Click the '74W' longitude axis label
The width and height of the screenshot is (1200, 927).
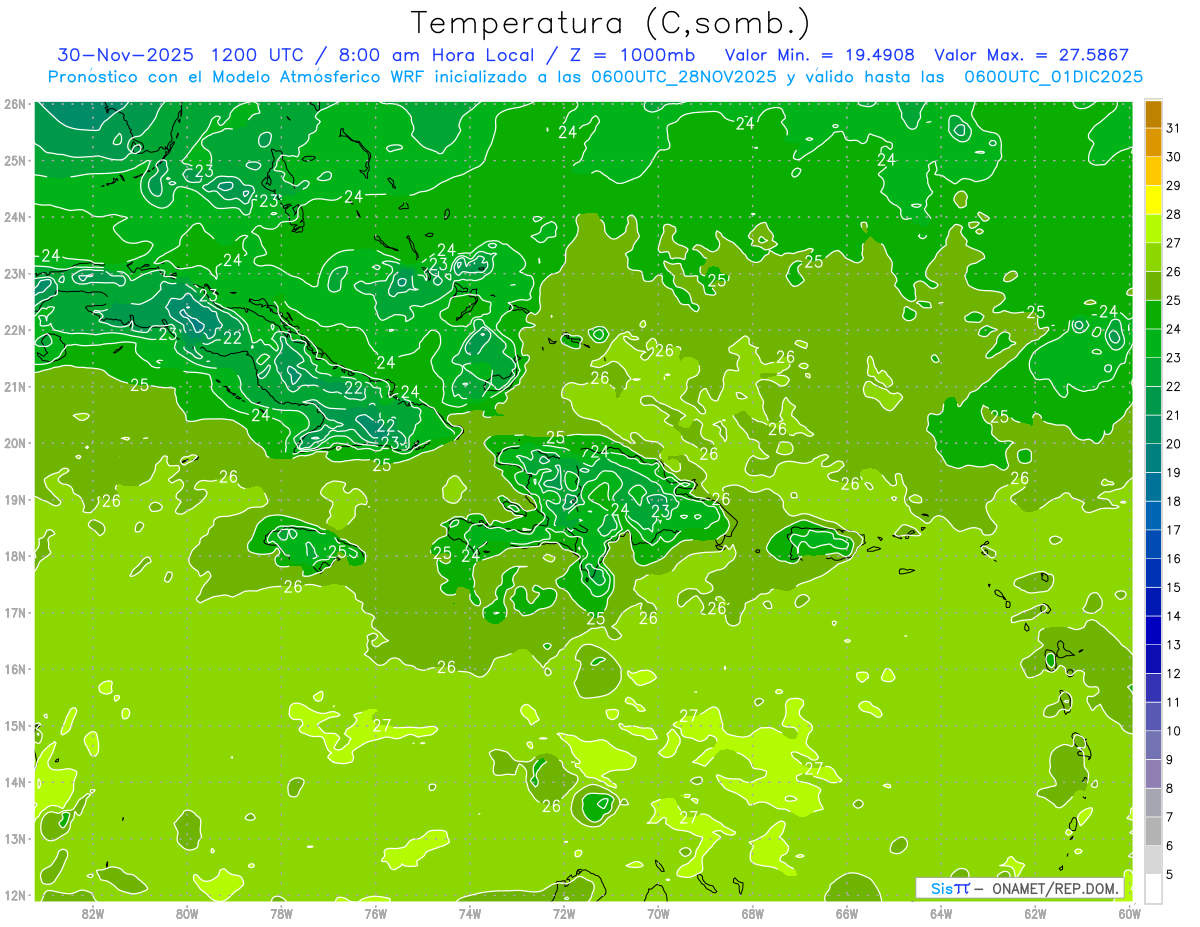[x=470, y=913]
